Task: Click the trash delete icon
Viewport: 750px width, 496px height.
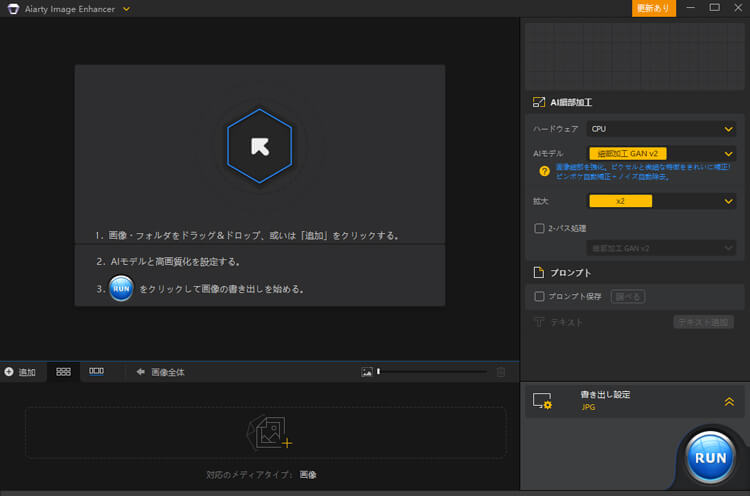Action: (501, 372)
